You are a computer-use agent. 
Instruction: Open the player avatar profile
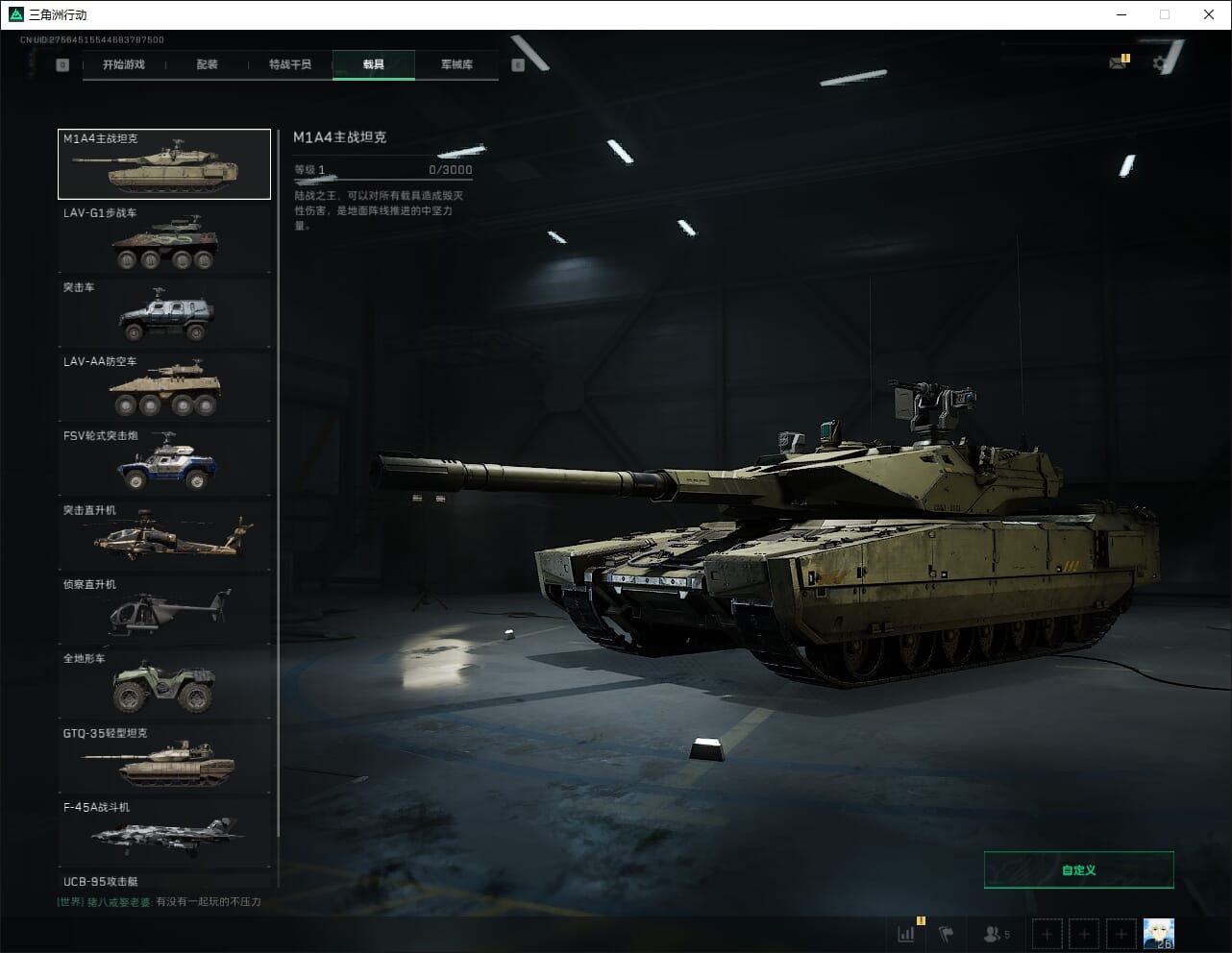pyautogui.click(x=1158, y=933)
